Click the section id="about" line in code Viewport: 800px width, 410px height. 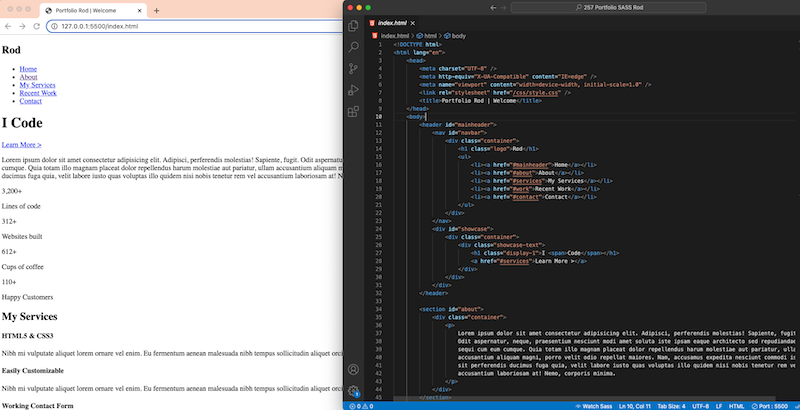pos(452,309)
